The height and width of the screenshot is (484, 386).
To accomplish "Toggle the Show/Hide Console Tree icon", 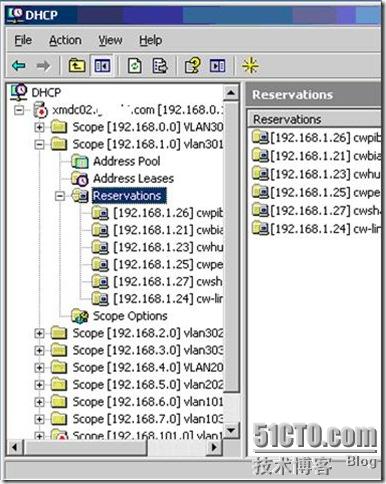I will pyautogui.click(x=102, y=66).
